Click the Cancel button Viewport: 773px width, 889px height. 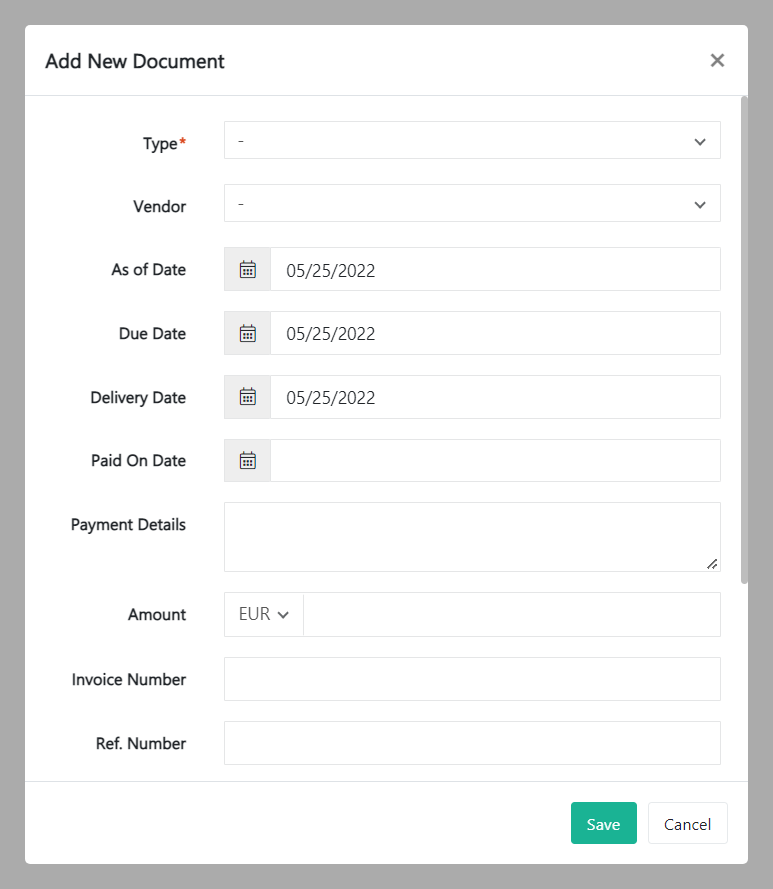(x=687, y=824)
